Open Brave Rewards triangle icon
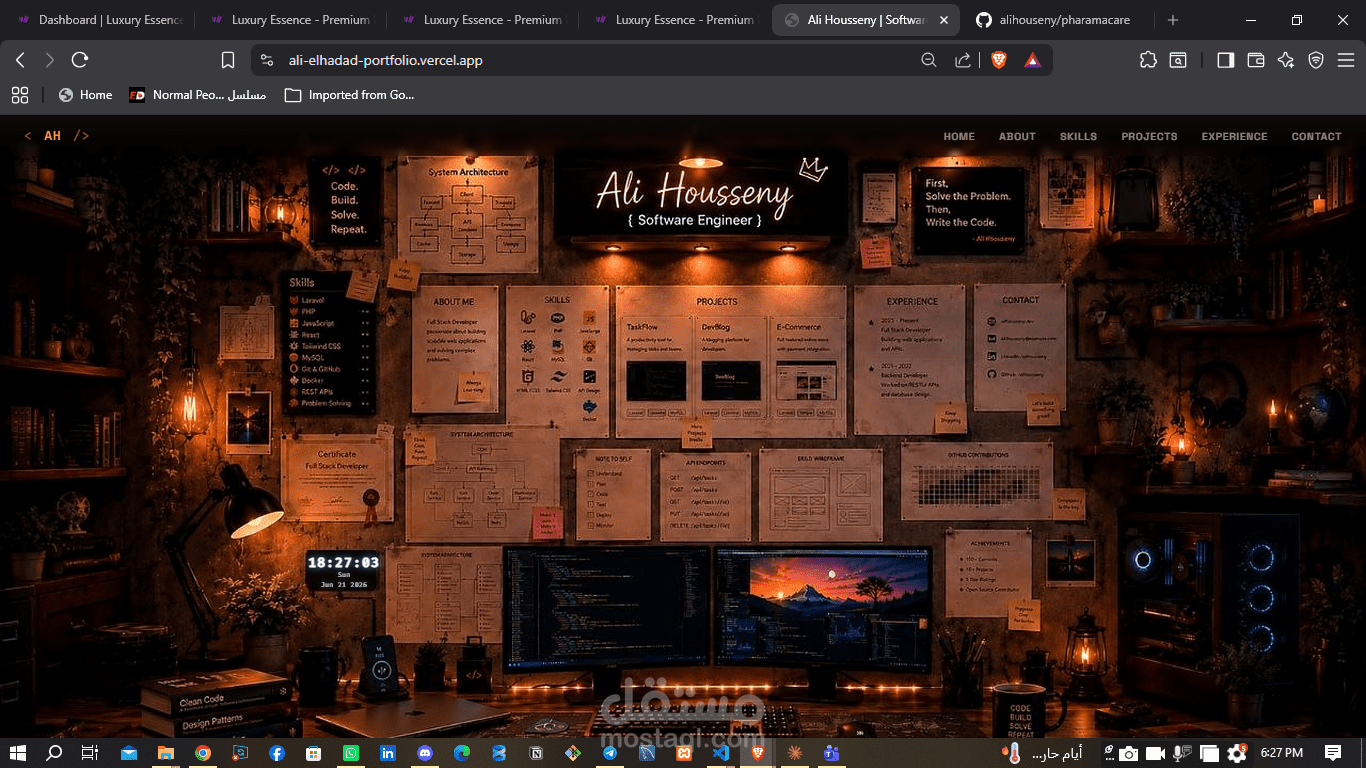The height and width of the screenshot is (768, 1366). [x=1032, y=60]
